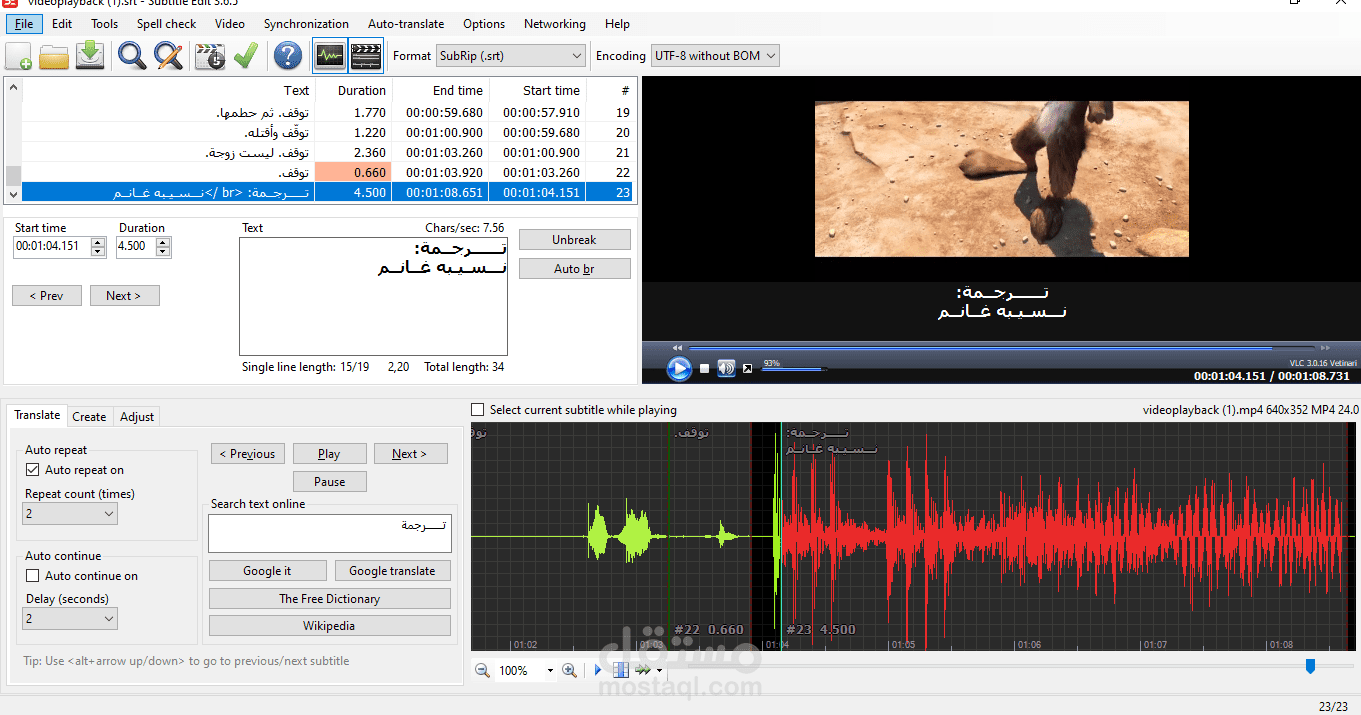Click the Auto br button

[574, 269]
